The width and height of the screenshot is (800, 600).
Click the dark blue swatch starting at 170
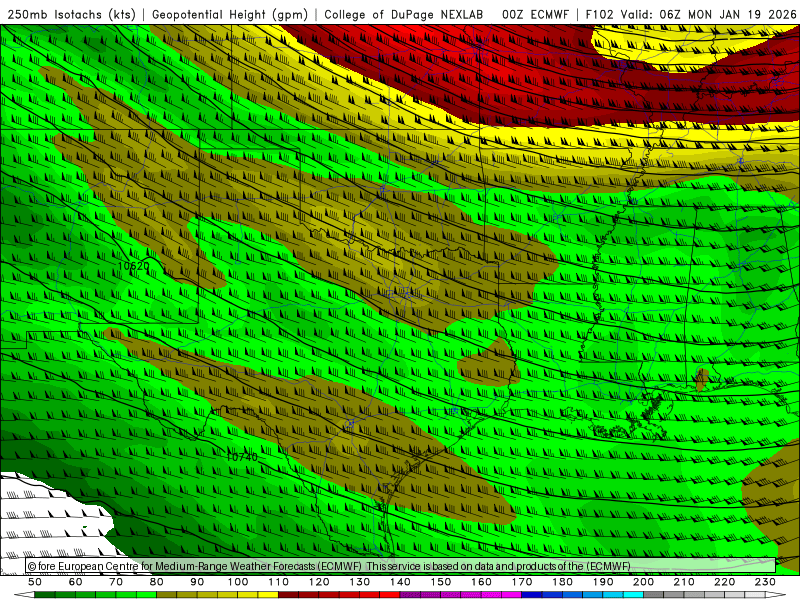pyautogui.click(x=532, y=594)
